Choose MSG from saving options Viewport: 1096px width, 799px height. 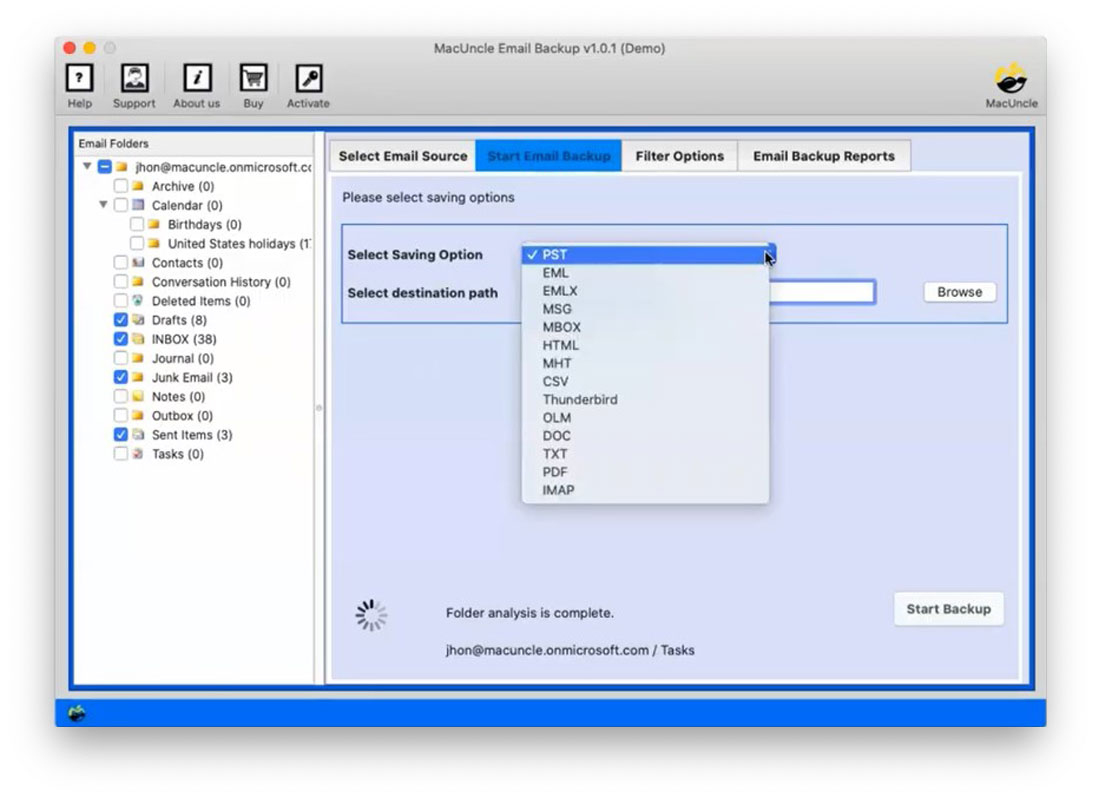(x=645, y=309)
